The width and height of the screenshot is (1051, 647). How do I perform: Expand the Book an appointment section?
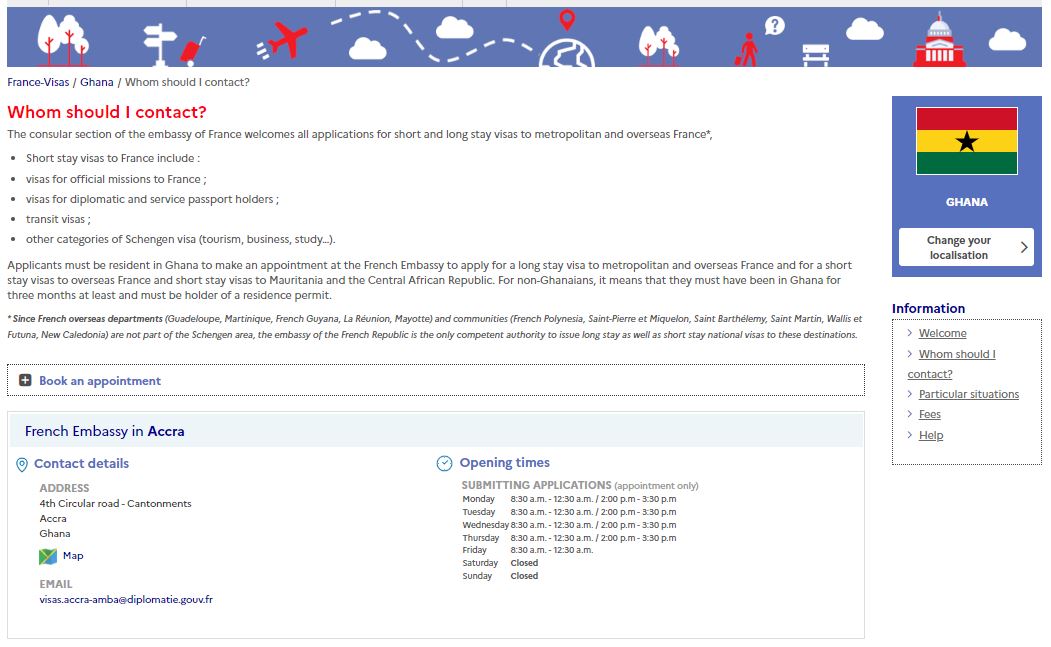click(x=436, y=380)
